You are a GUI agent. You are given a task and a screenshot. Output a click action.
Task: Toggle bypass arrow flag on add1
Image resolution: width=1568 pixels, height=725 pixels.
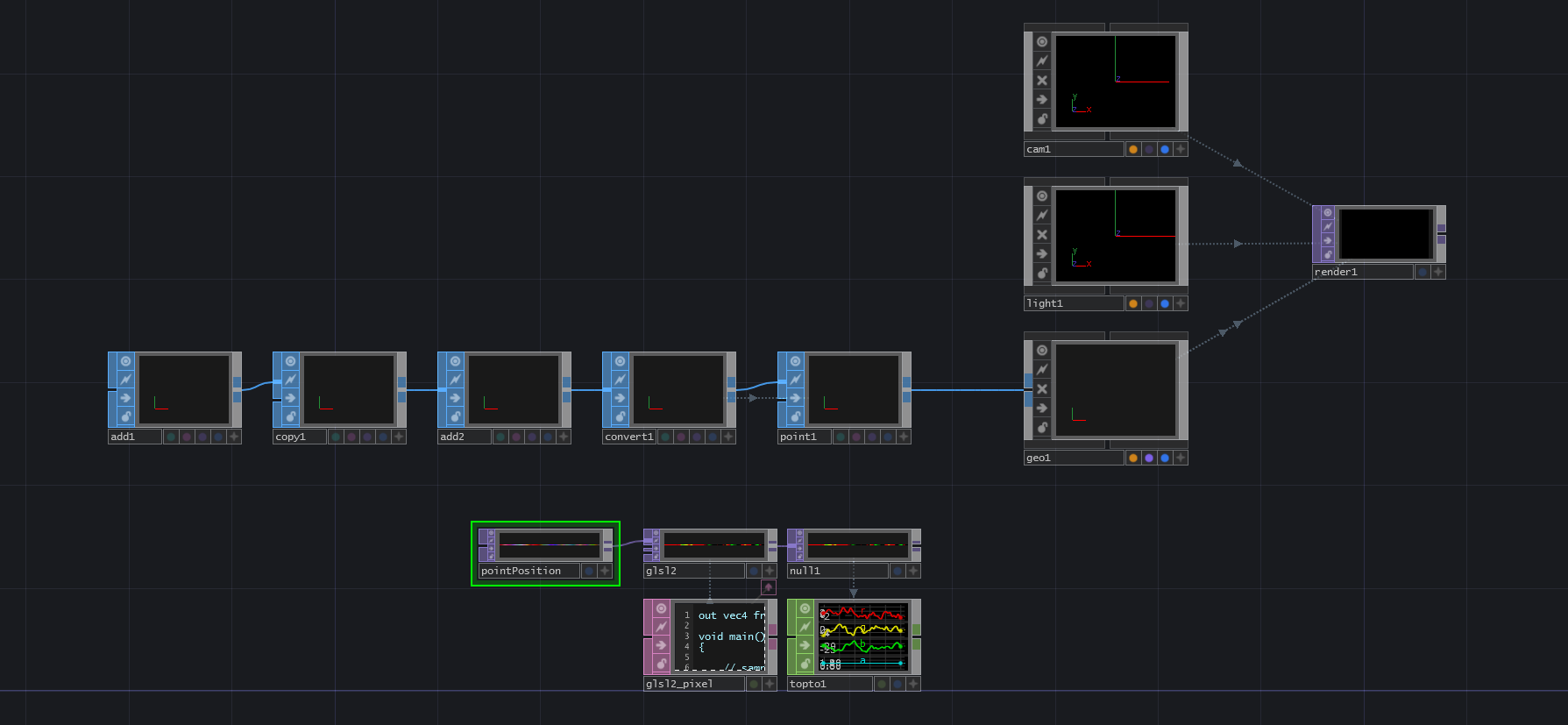(125, 398)
